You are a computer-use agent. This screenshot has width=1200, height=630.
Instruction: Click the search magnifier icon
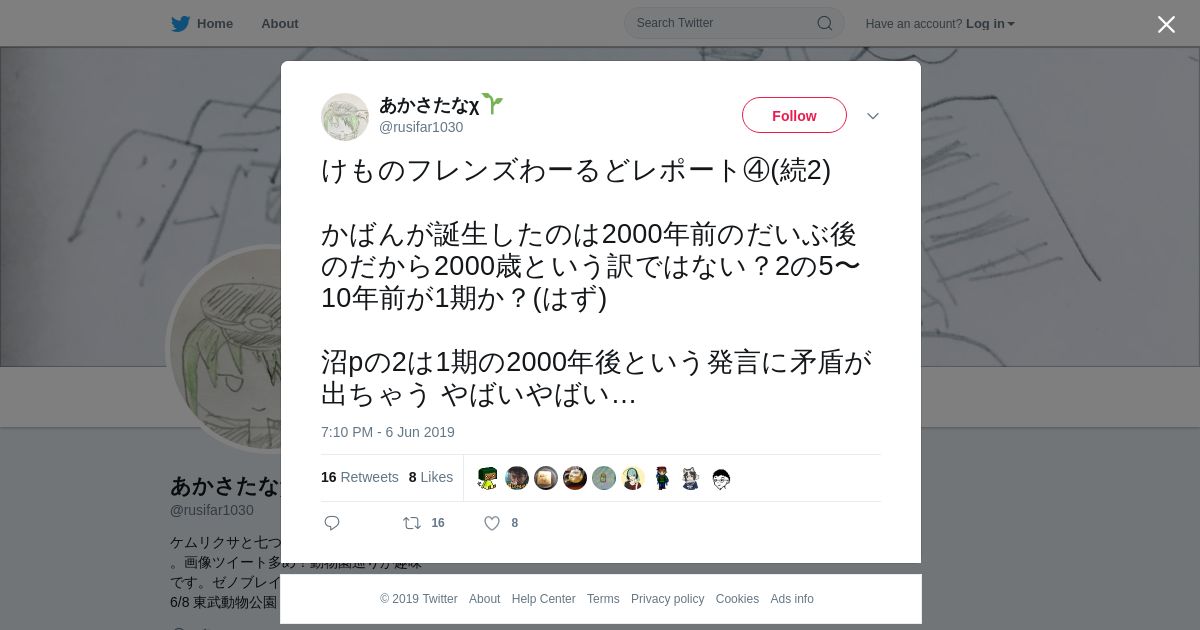point(825,24)
